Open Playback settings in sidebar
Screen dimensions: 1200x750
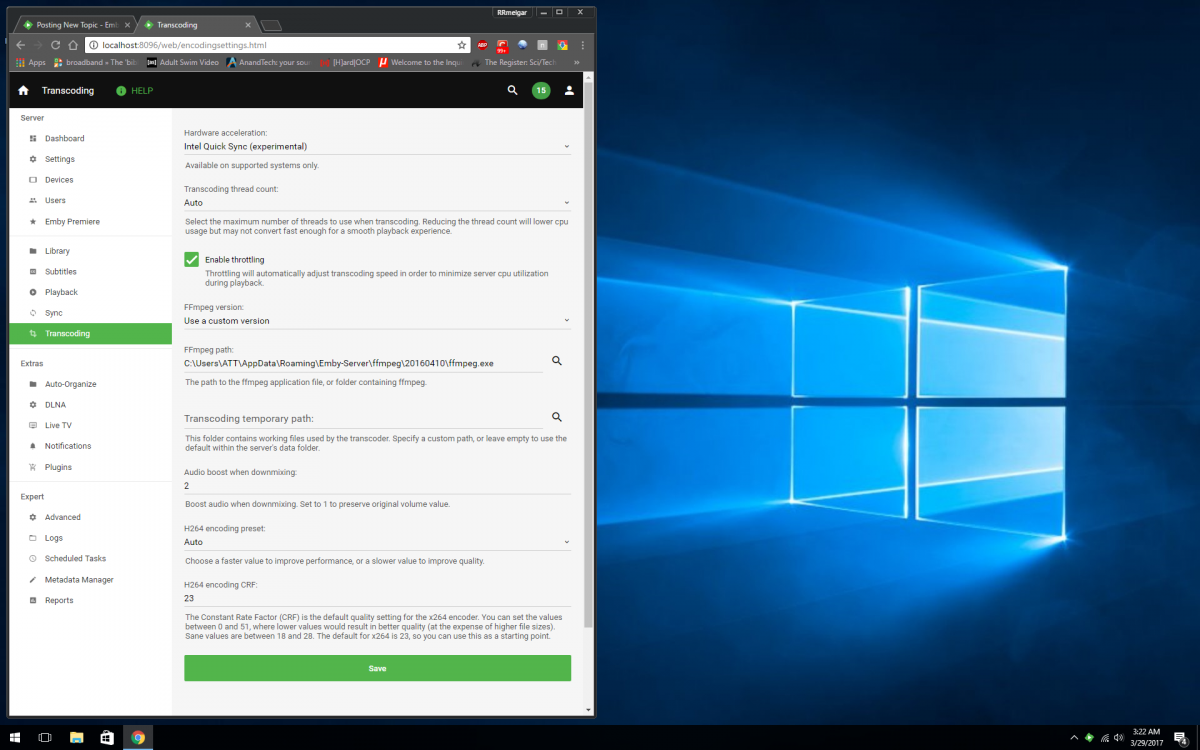[x=61, y=292]
